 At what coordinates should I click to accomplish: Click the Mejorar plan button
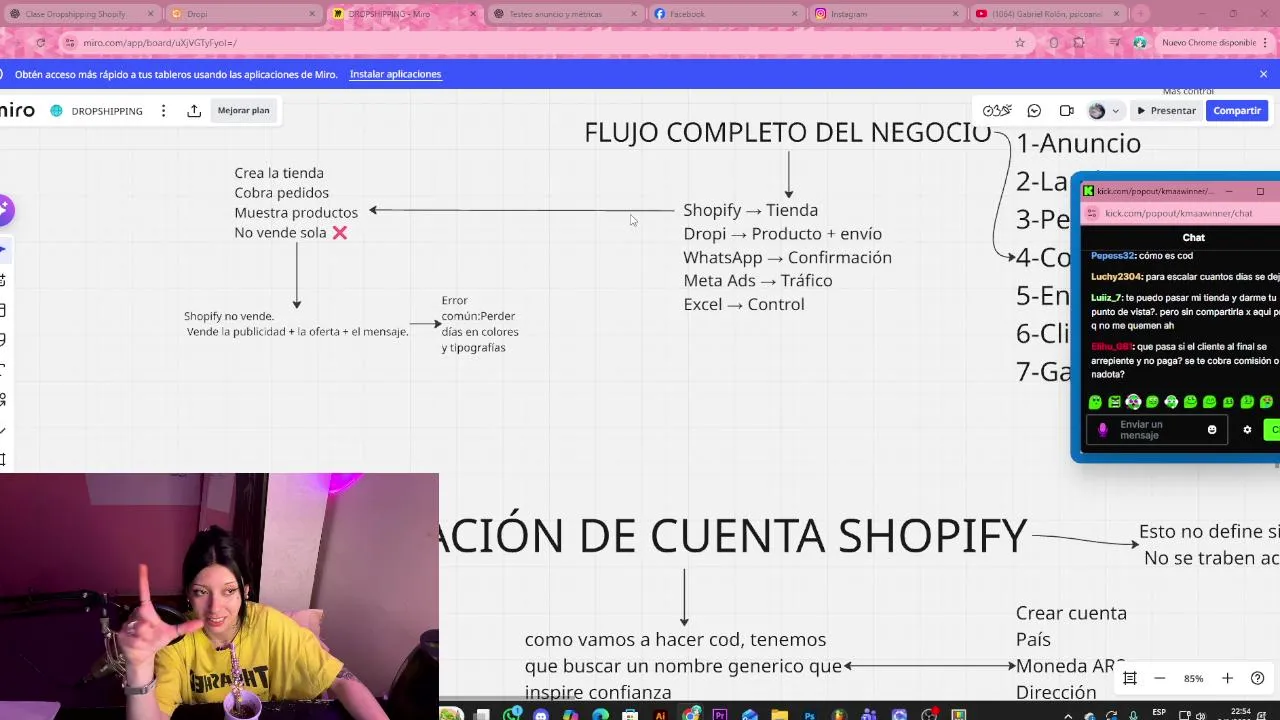click(x=243, y=110)
